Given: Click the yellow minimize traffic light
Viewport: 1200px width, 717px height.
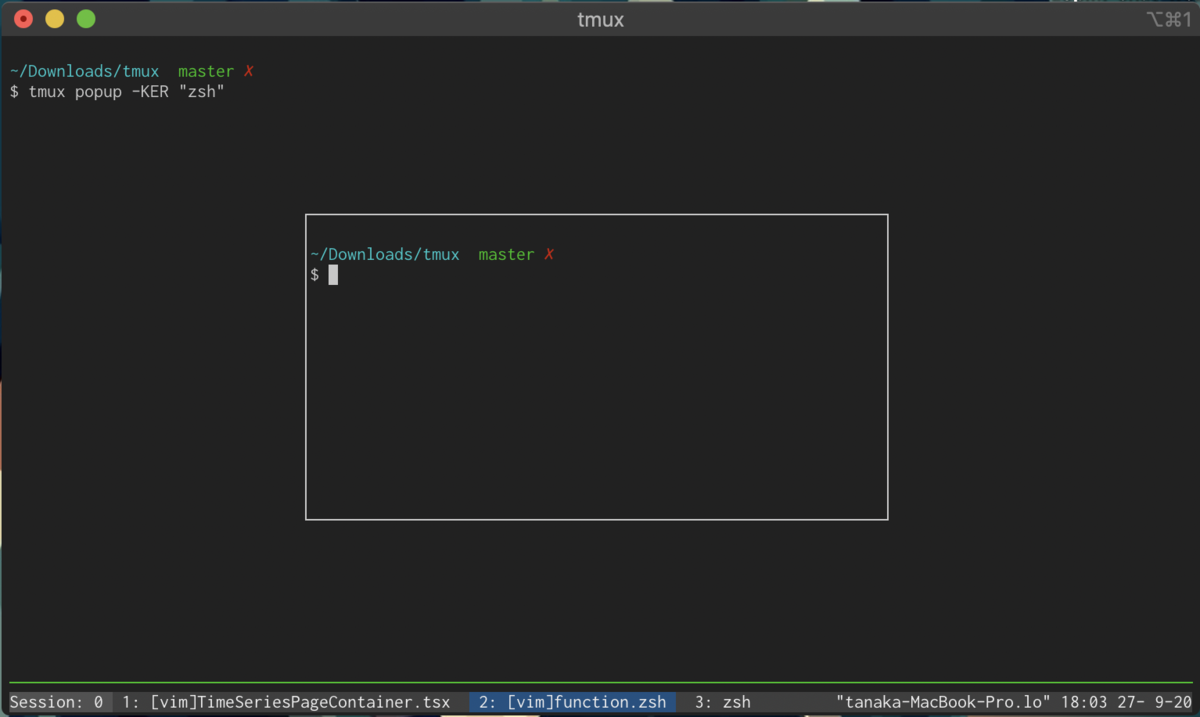Looking at the screenshot, I should pyautogui.click(x=54, y=18).
